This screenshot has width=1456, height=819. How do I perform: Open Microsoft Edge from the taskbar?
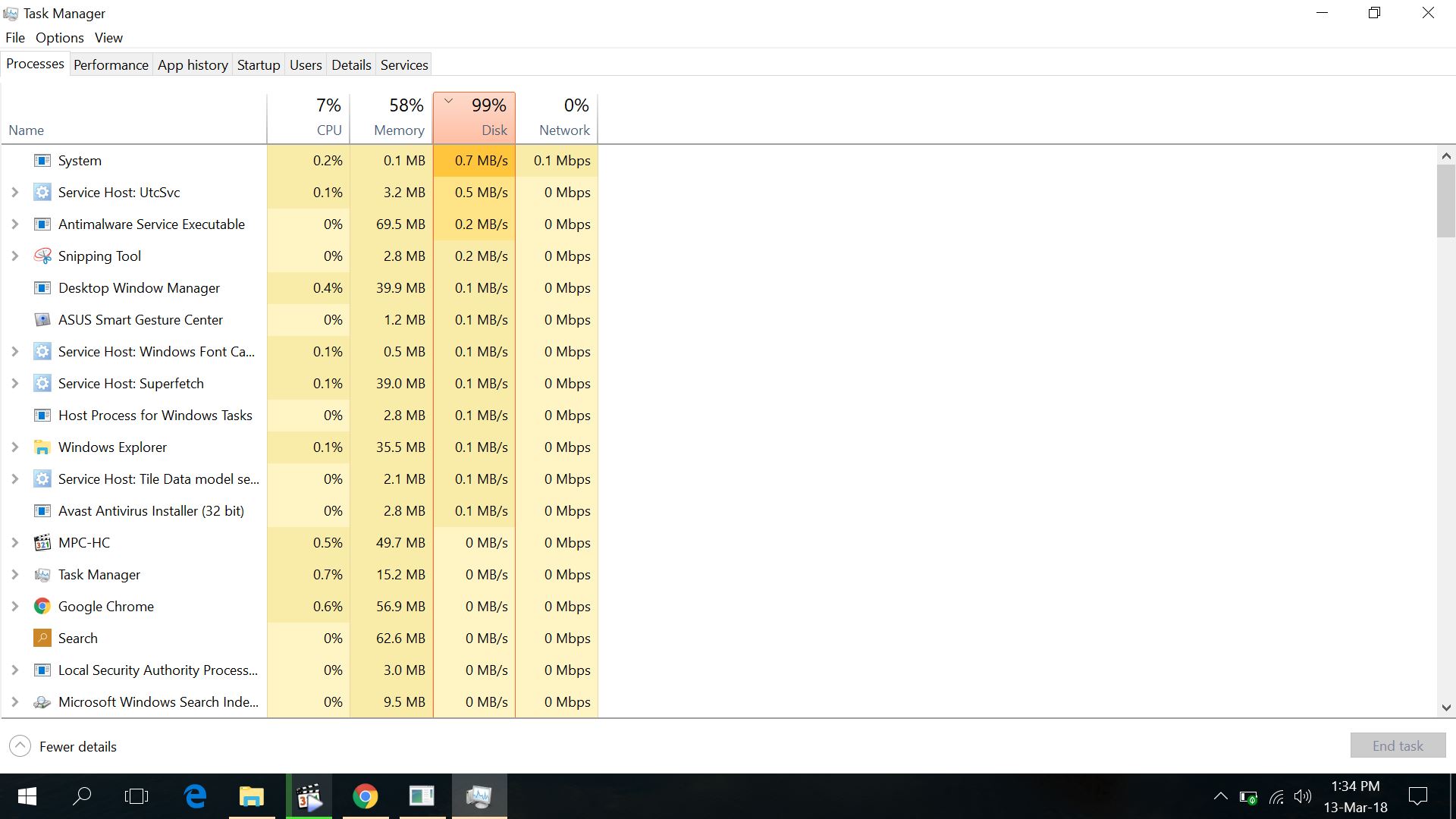pyautogui.click(x=196, y=796)
